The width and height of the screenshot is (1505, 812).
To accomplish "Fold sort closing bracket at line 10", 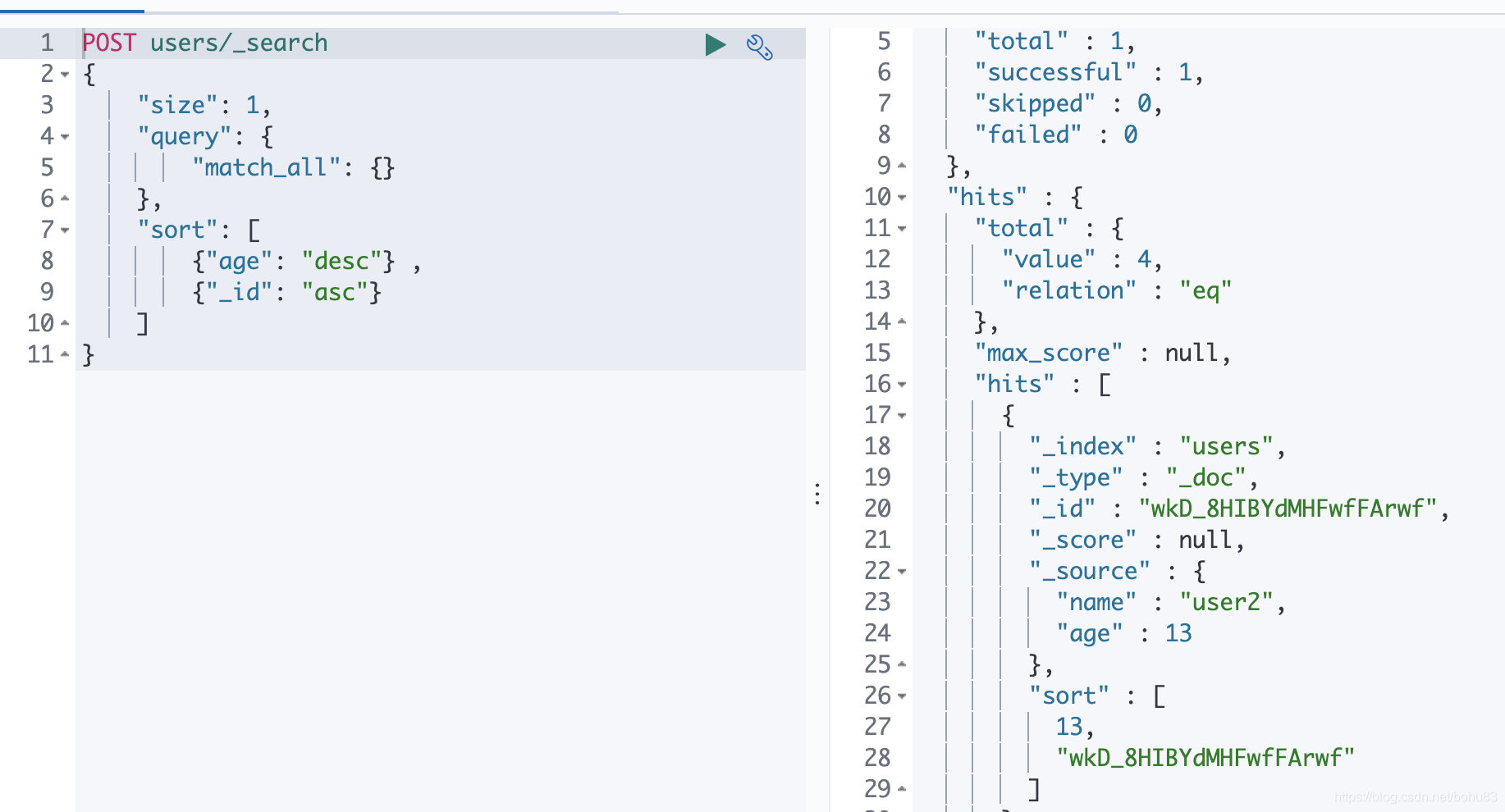I will coord(65,324).
